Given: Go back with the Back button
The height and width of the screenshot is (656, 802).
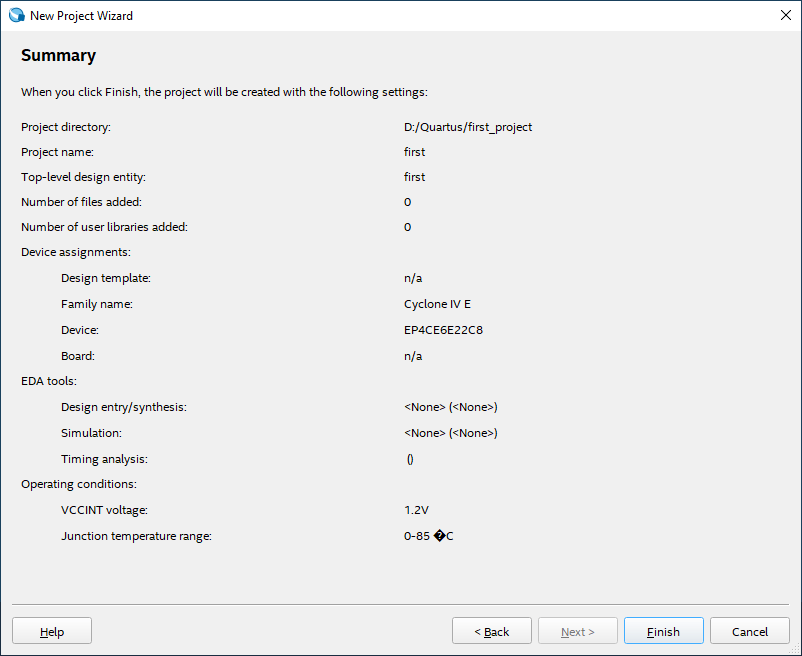Looking at the screenshot, I should (x=491, y=631).
